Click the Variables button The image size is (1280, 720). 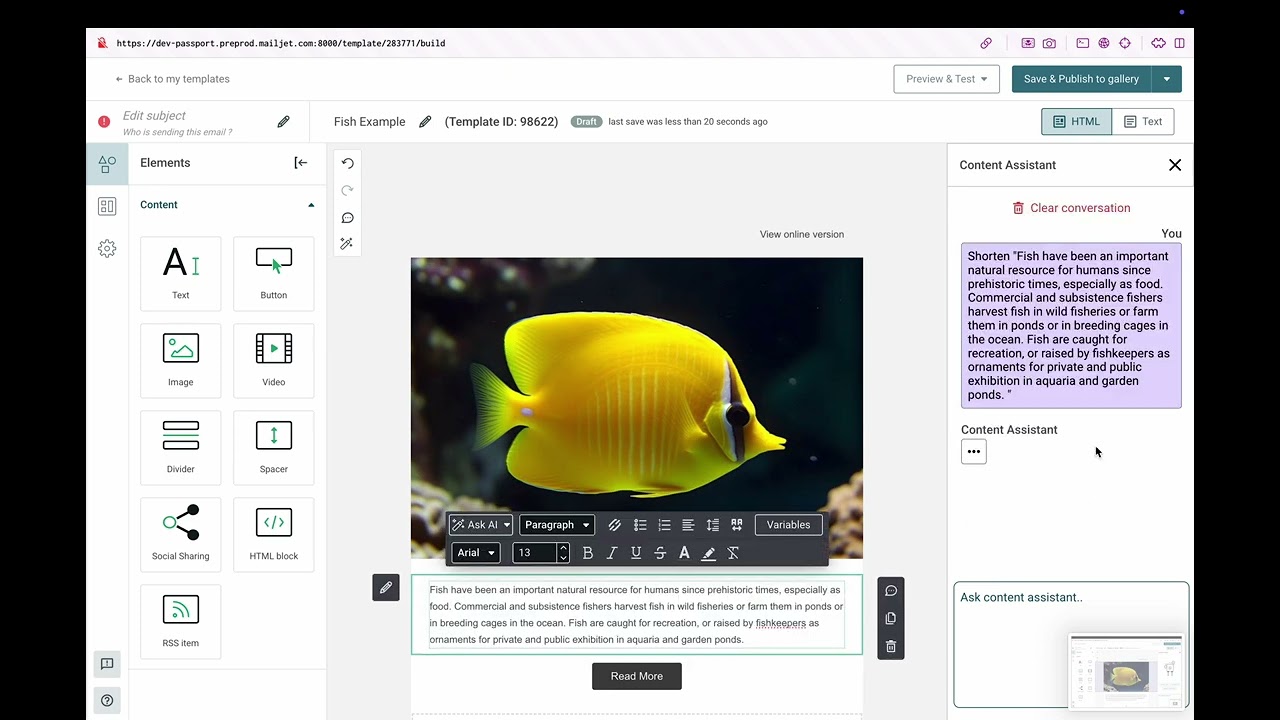pyautogui.click(x=788, y=525)
